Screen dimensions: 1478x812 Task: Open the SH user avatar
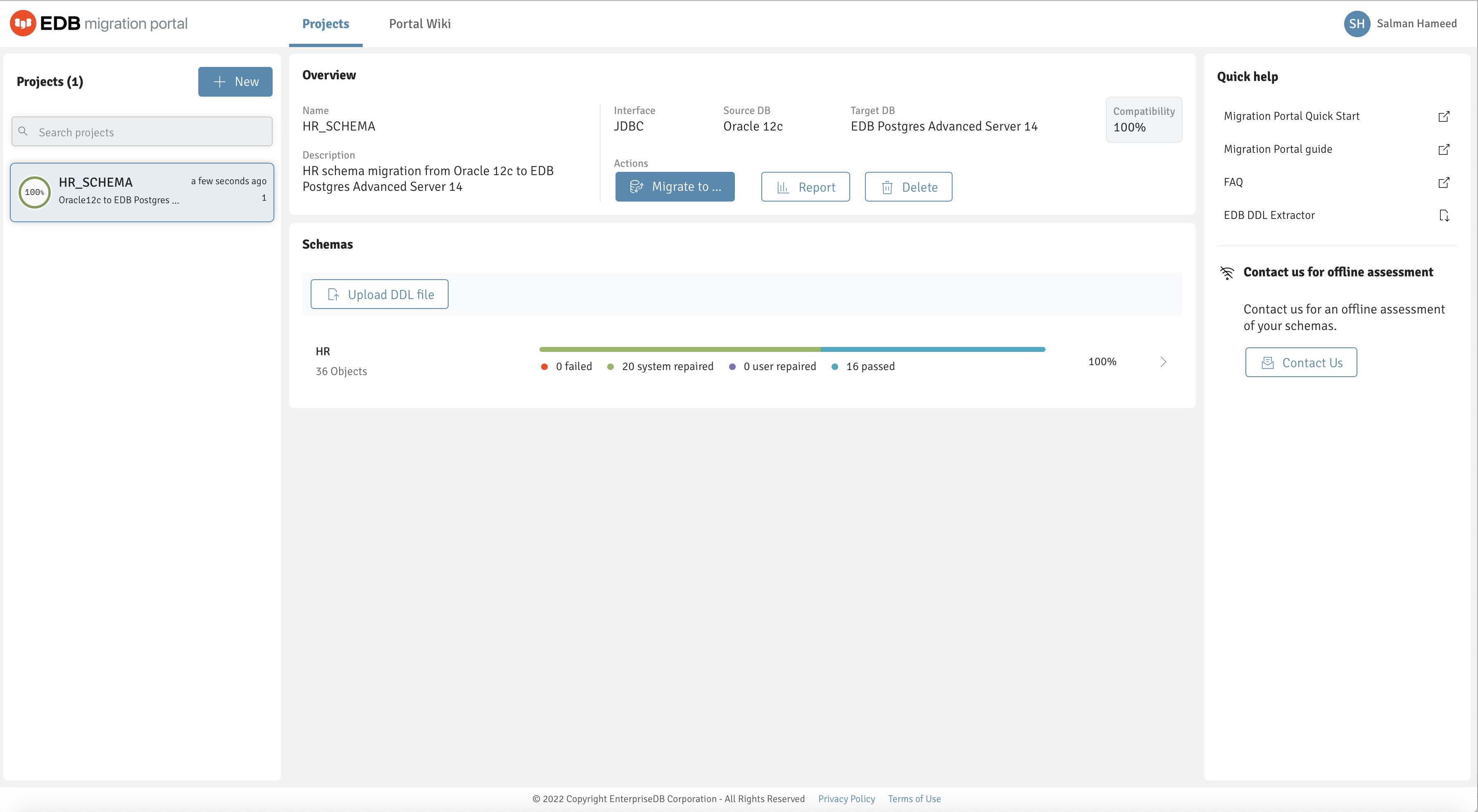point(1357,24)
